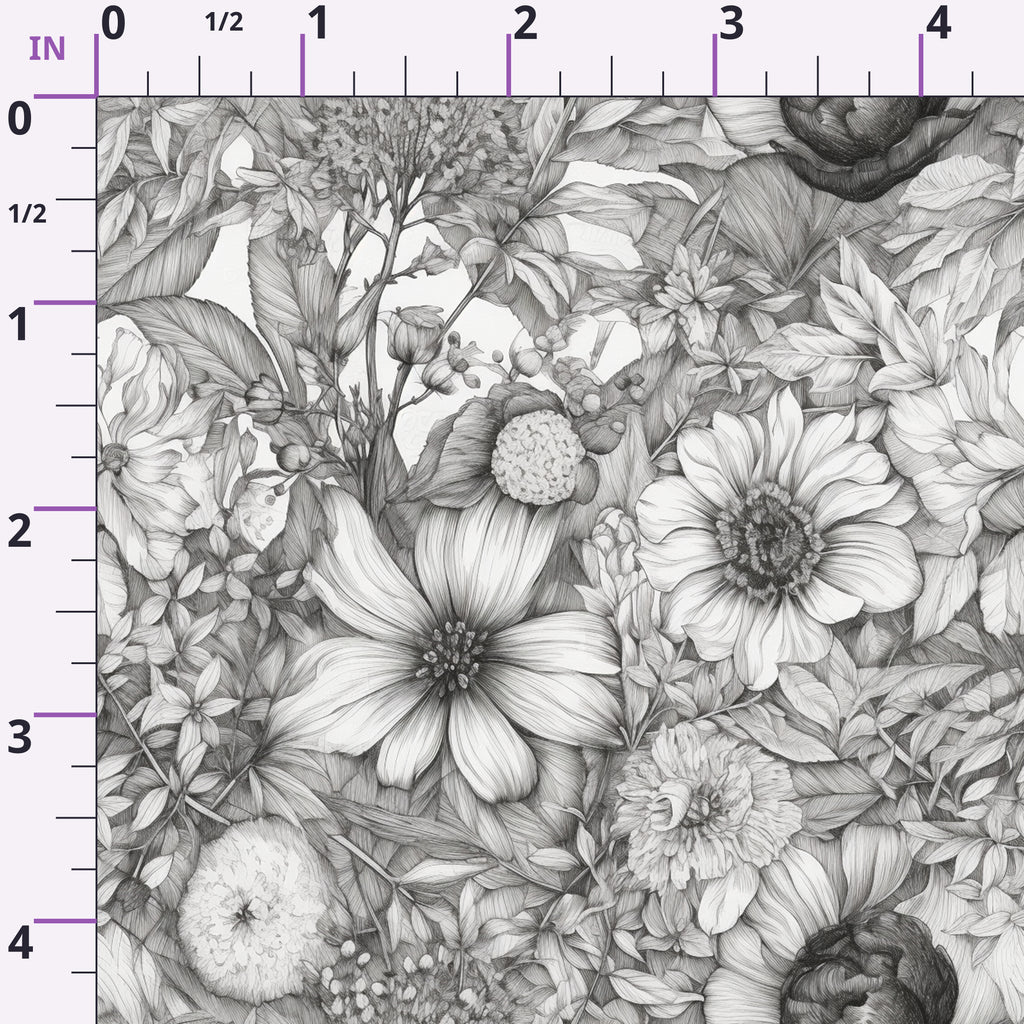The image size is (1024, 1024).
Task: Pick the number 2 on vertical ruler
Action: point(20,531)
